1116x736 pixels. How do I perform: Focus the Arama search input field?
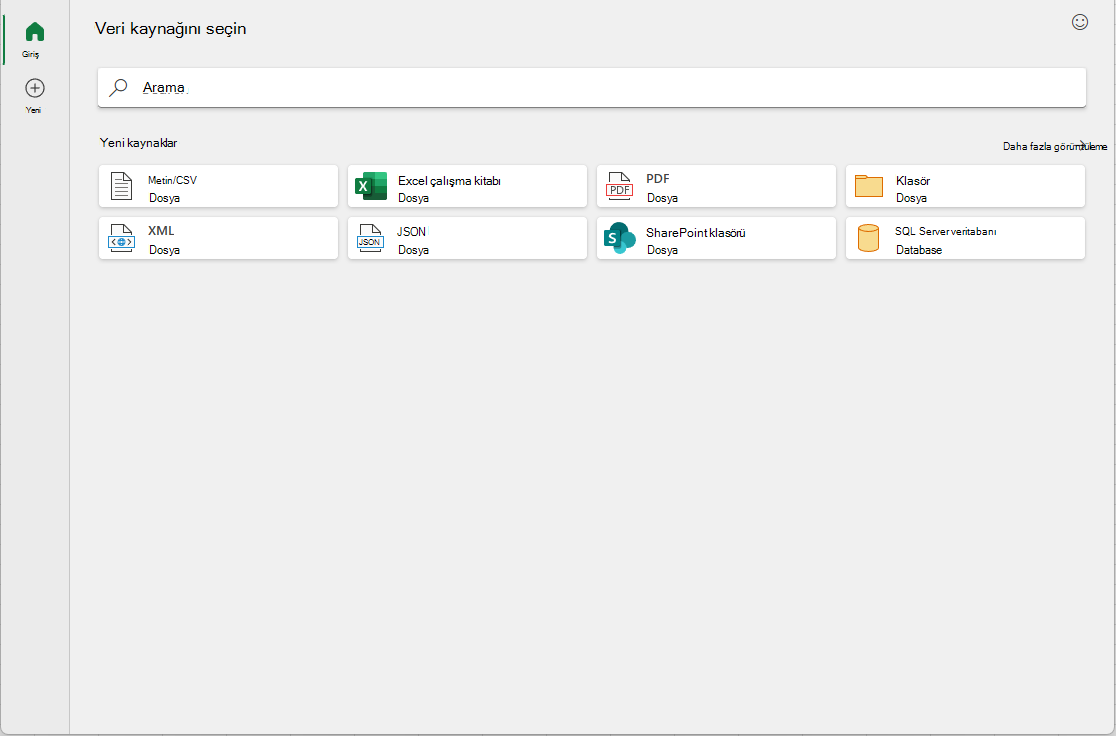(x=591, y=88)
